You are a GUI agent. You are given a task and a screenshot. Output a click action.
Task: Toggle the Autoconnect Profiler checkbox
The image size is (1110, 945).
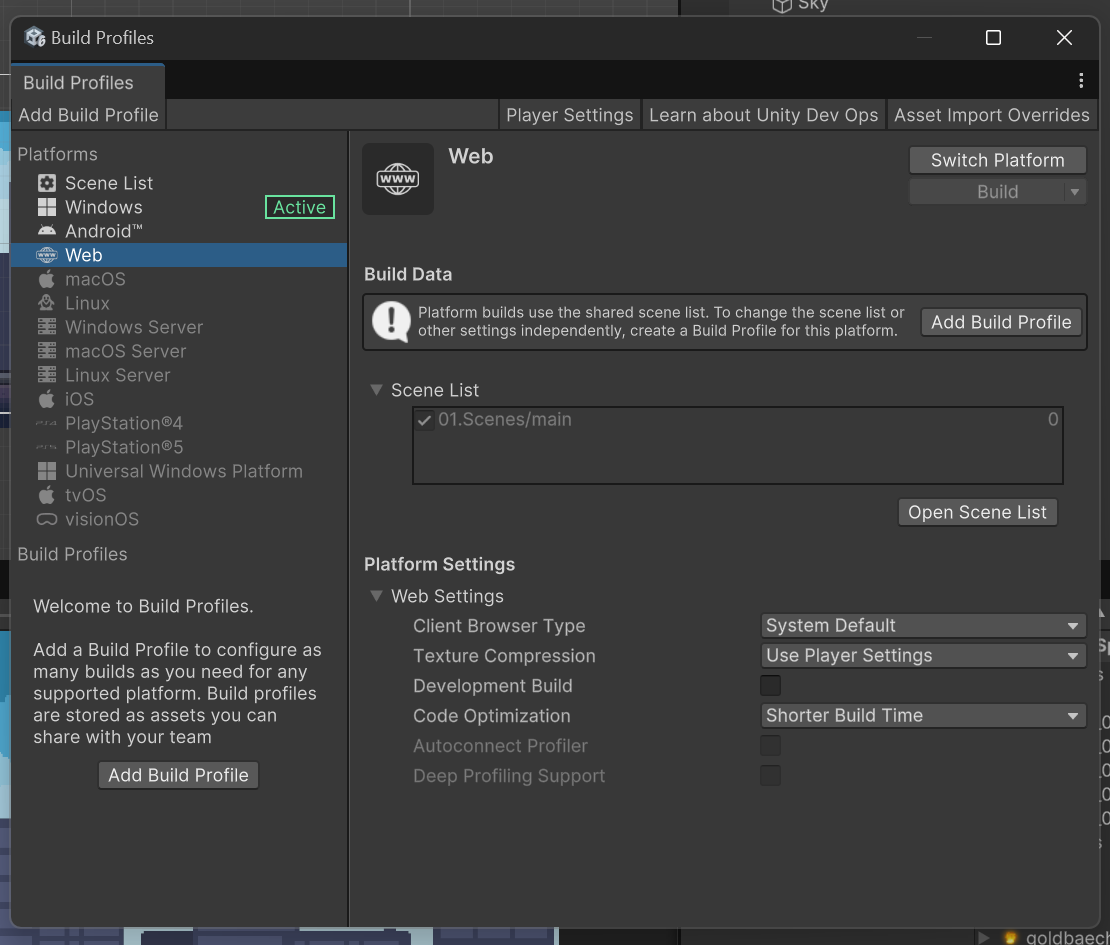pyautogui.click(x=770, y=745)
